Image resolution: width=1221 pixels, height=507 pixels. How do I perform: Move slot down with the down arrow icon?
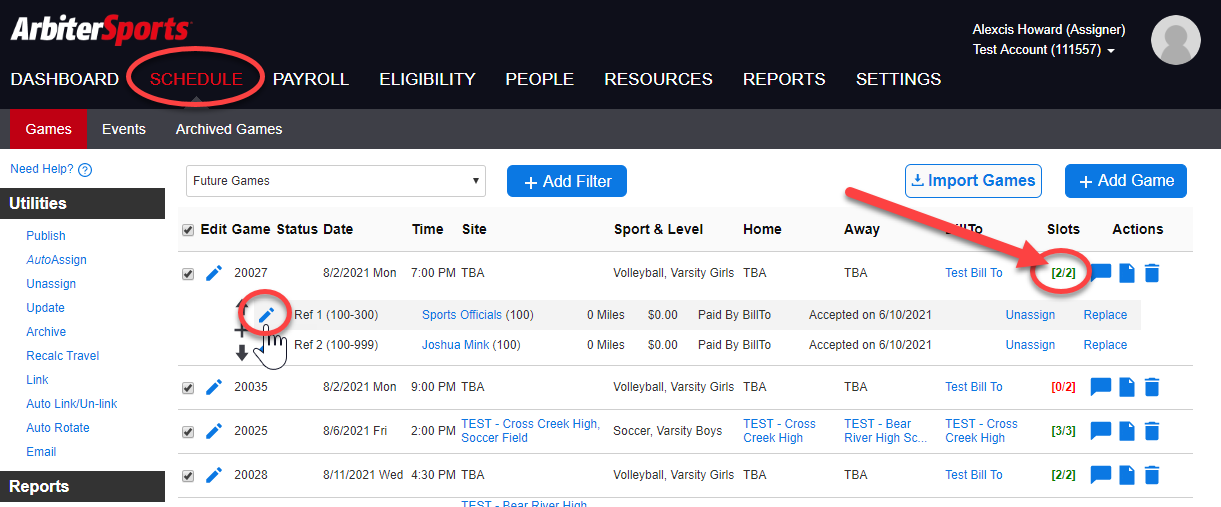241,352
